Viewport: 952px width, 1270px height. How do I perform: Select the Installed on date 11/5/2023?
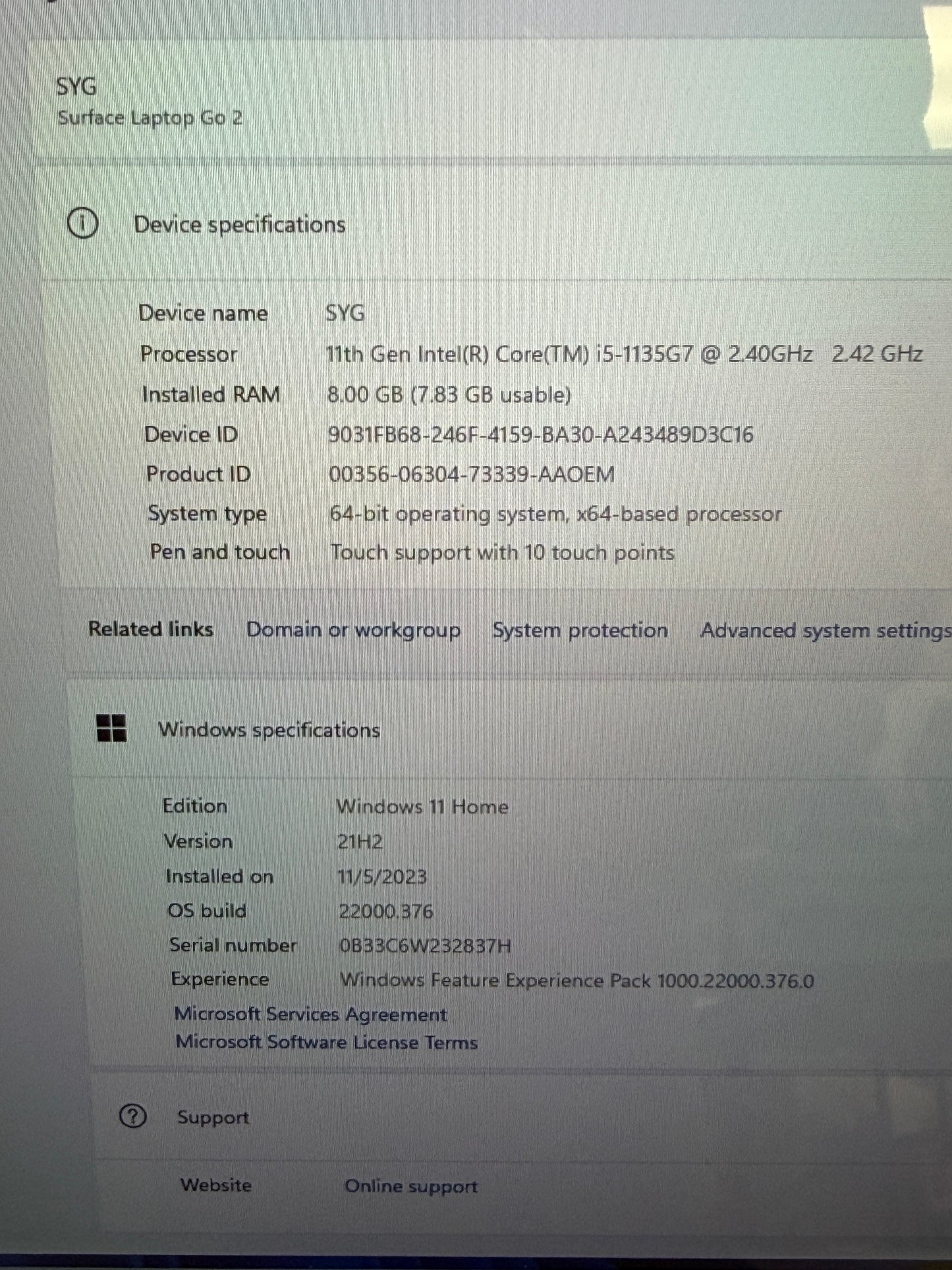(x=382, y=877)
